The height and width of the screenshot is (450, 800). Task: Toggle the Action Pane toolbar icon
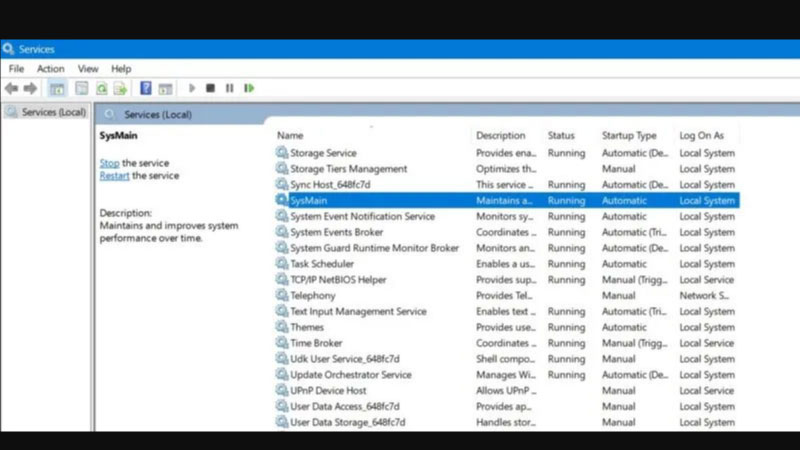click(165, 88)
